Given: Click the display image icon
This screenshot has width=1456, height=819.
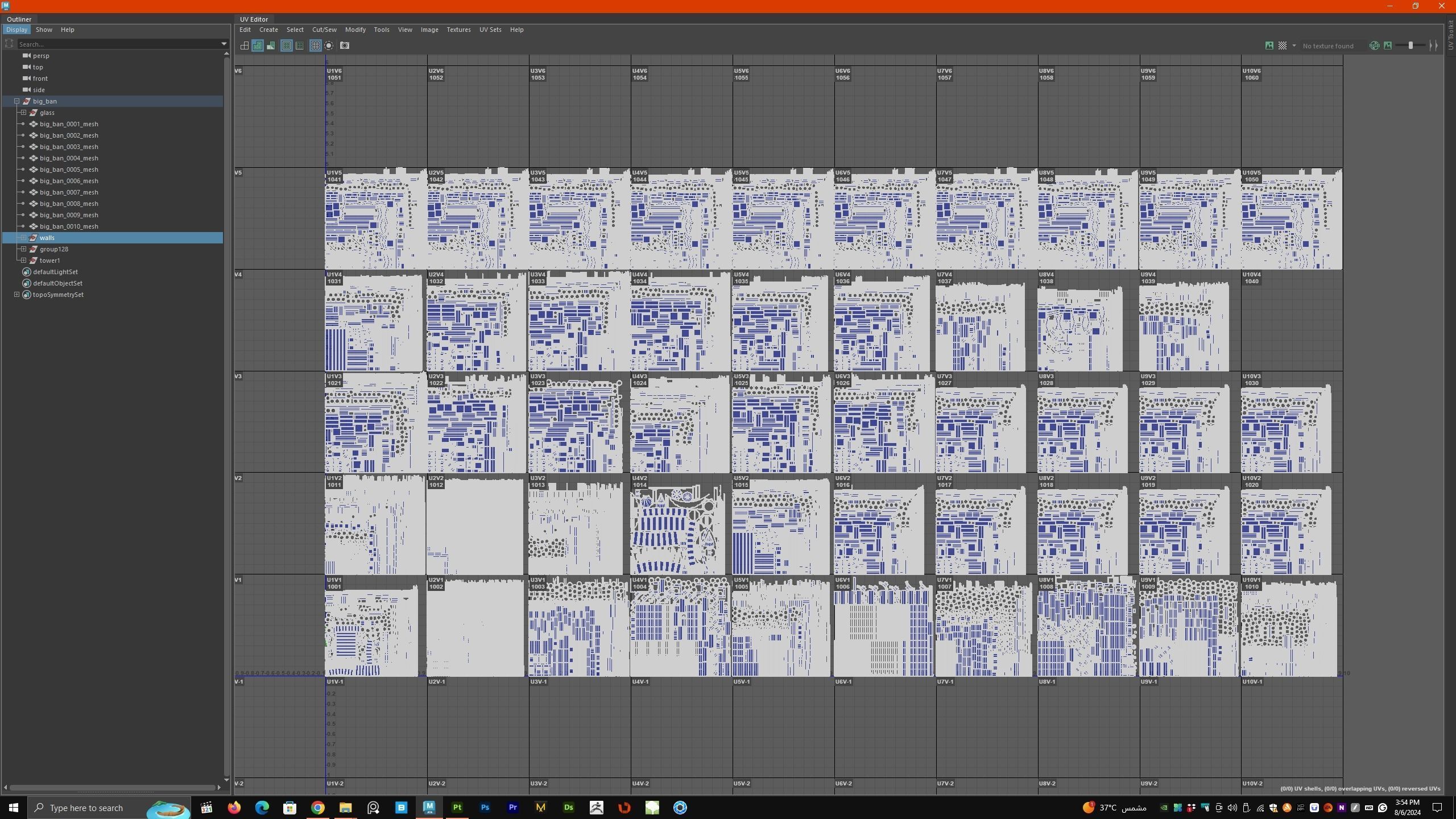Looking at the screenshot, I should (x=1269, y=45).
